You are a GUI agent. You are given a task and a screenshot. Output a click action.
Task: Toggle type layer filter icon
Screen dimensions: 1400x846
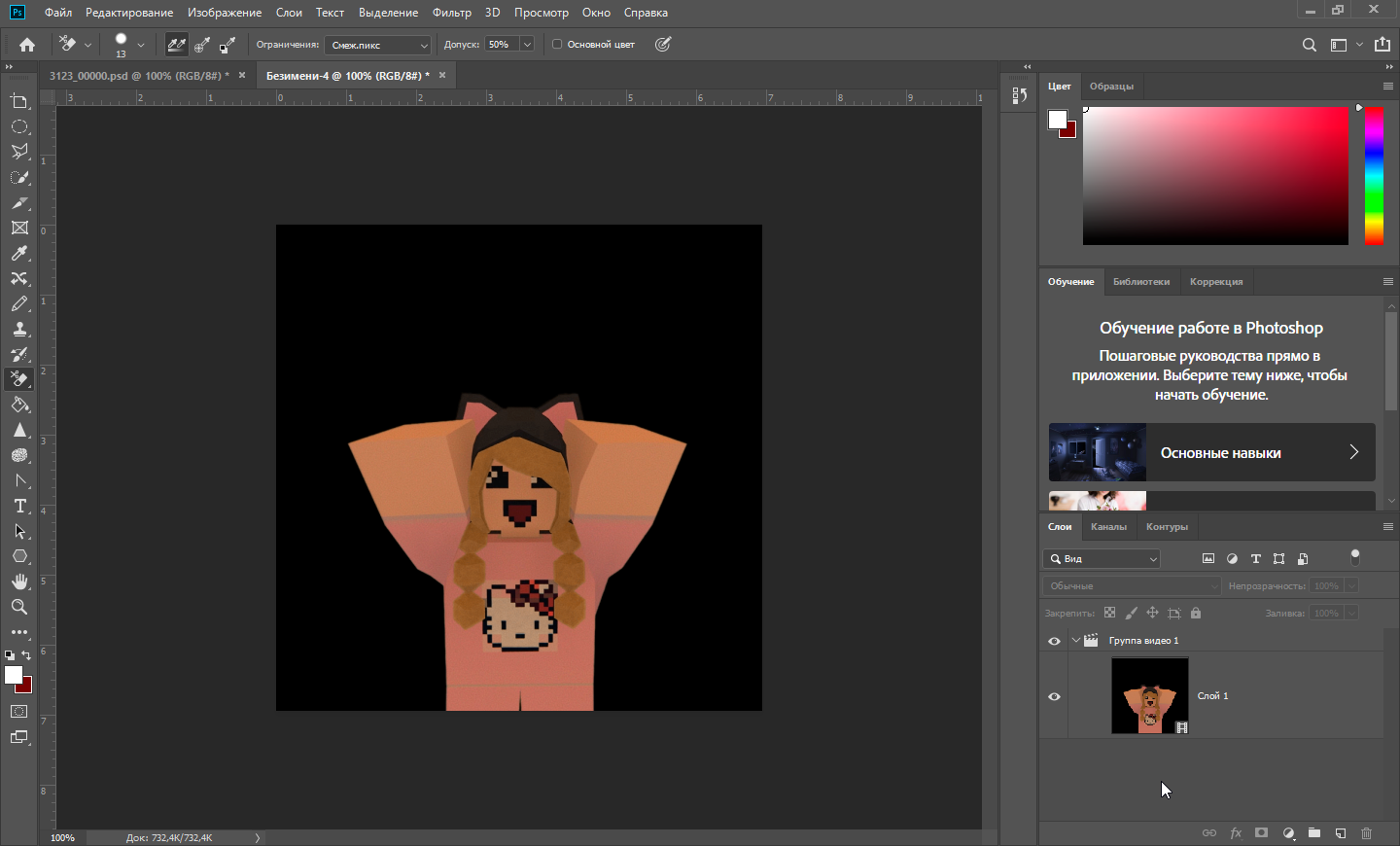coord(1255,559)
